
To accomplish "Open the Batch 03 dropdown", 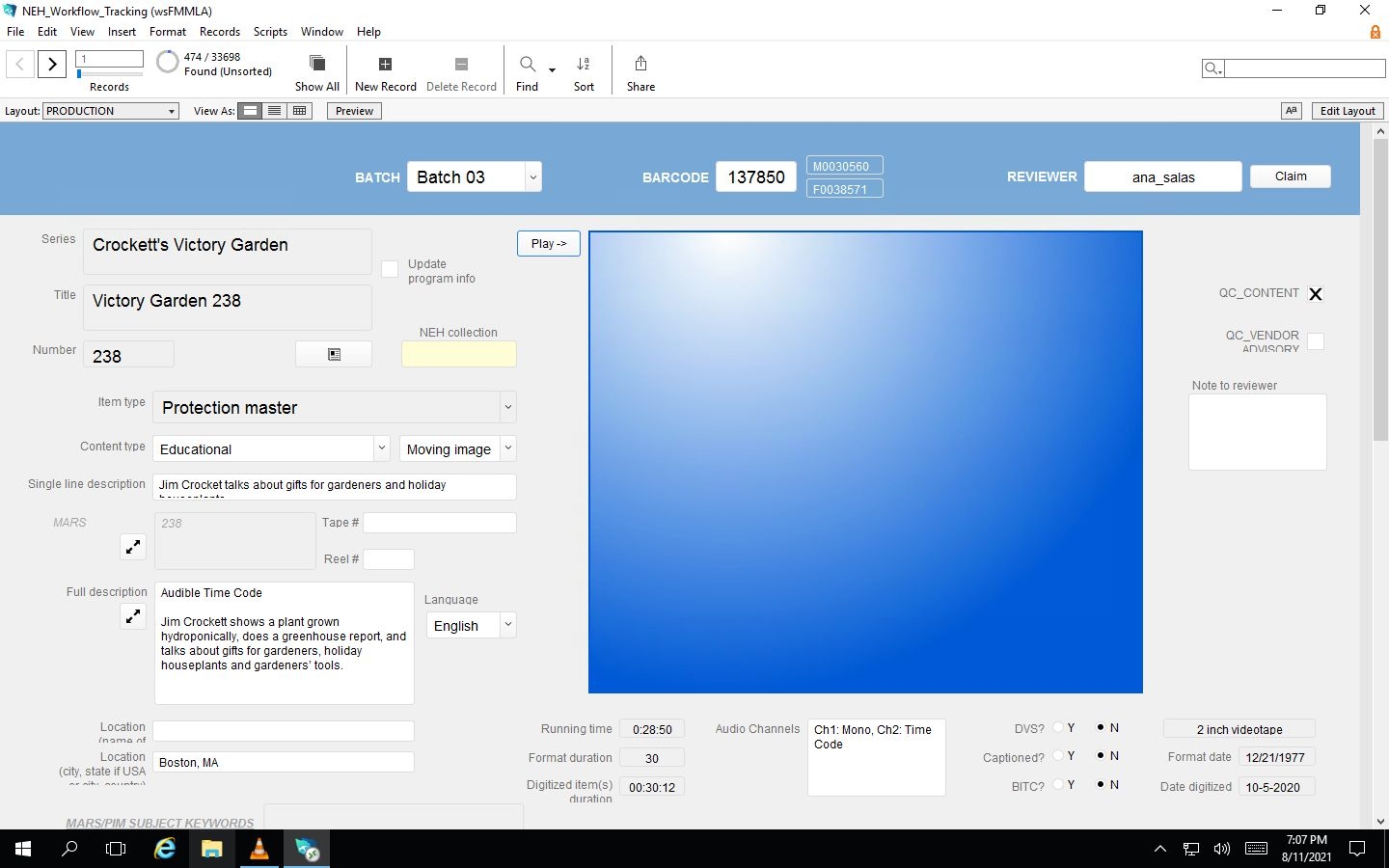I will 532,176.
